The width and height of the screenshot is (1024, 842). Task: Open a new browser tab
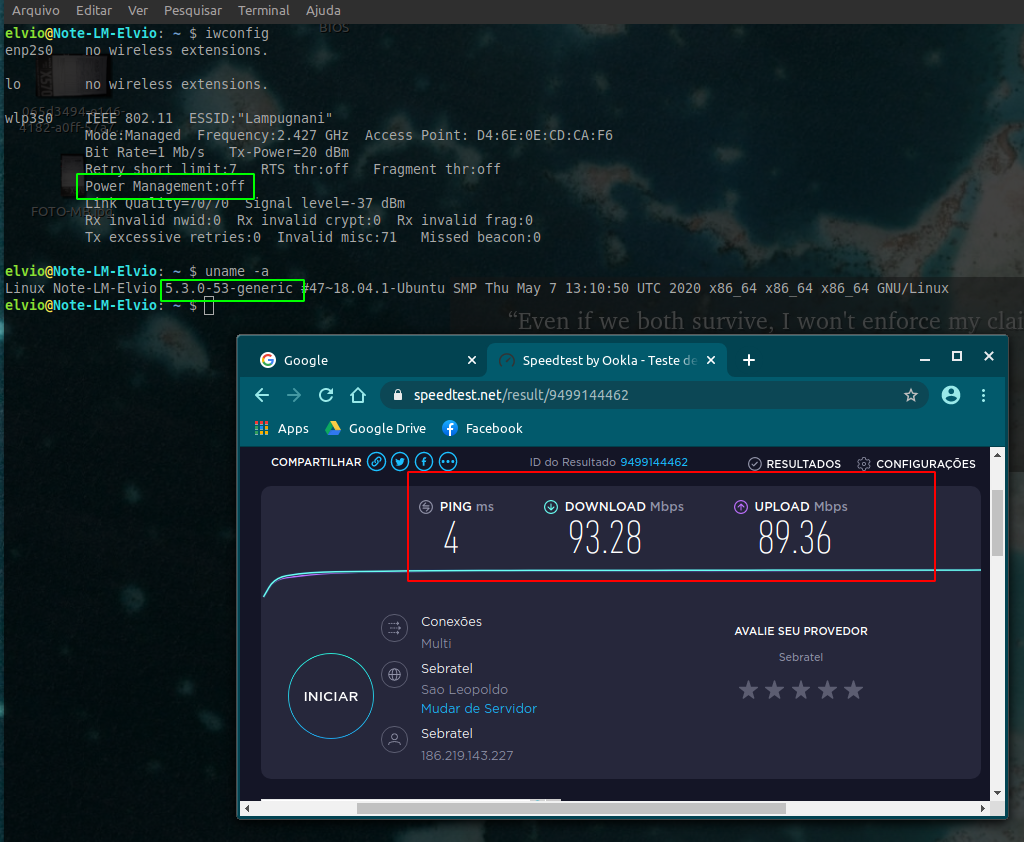point(749,361)
